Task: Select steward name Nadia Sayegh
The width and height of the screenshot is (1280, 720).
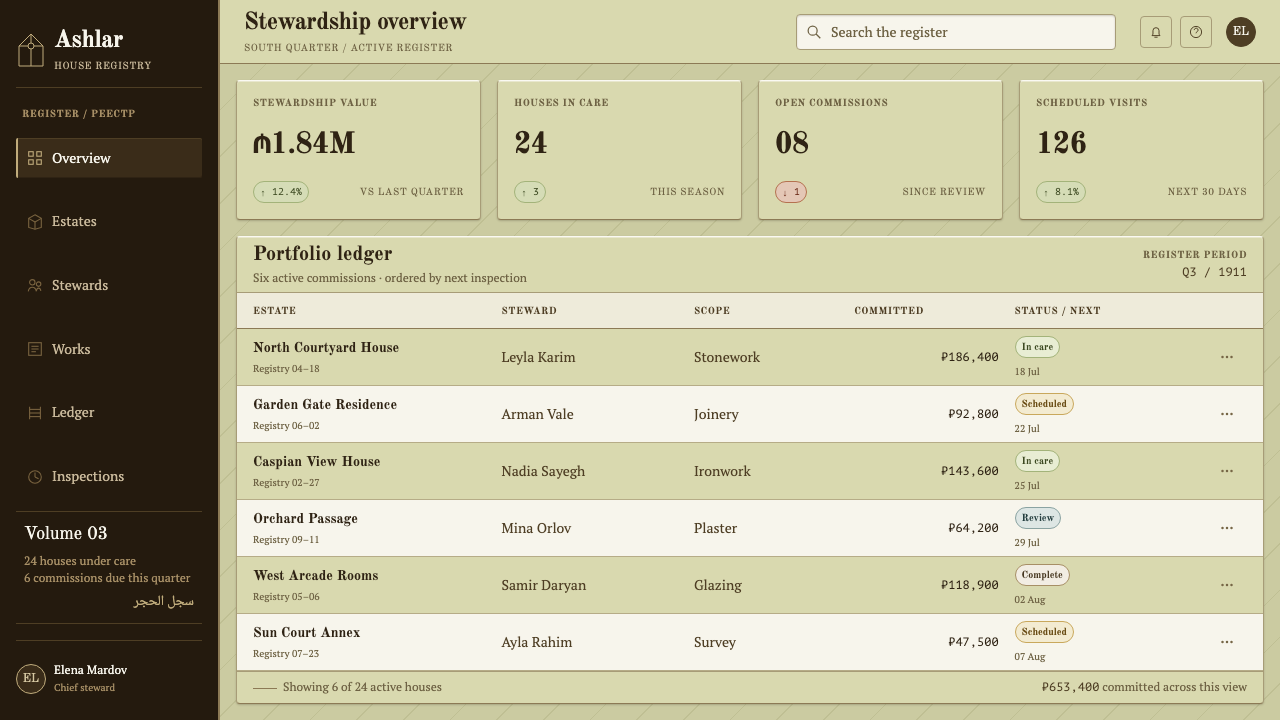Action: tap(543, 471)
